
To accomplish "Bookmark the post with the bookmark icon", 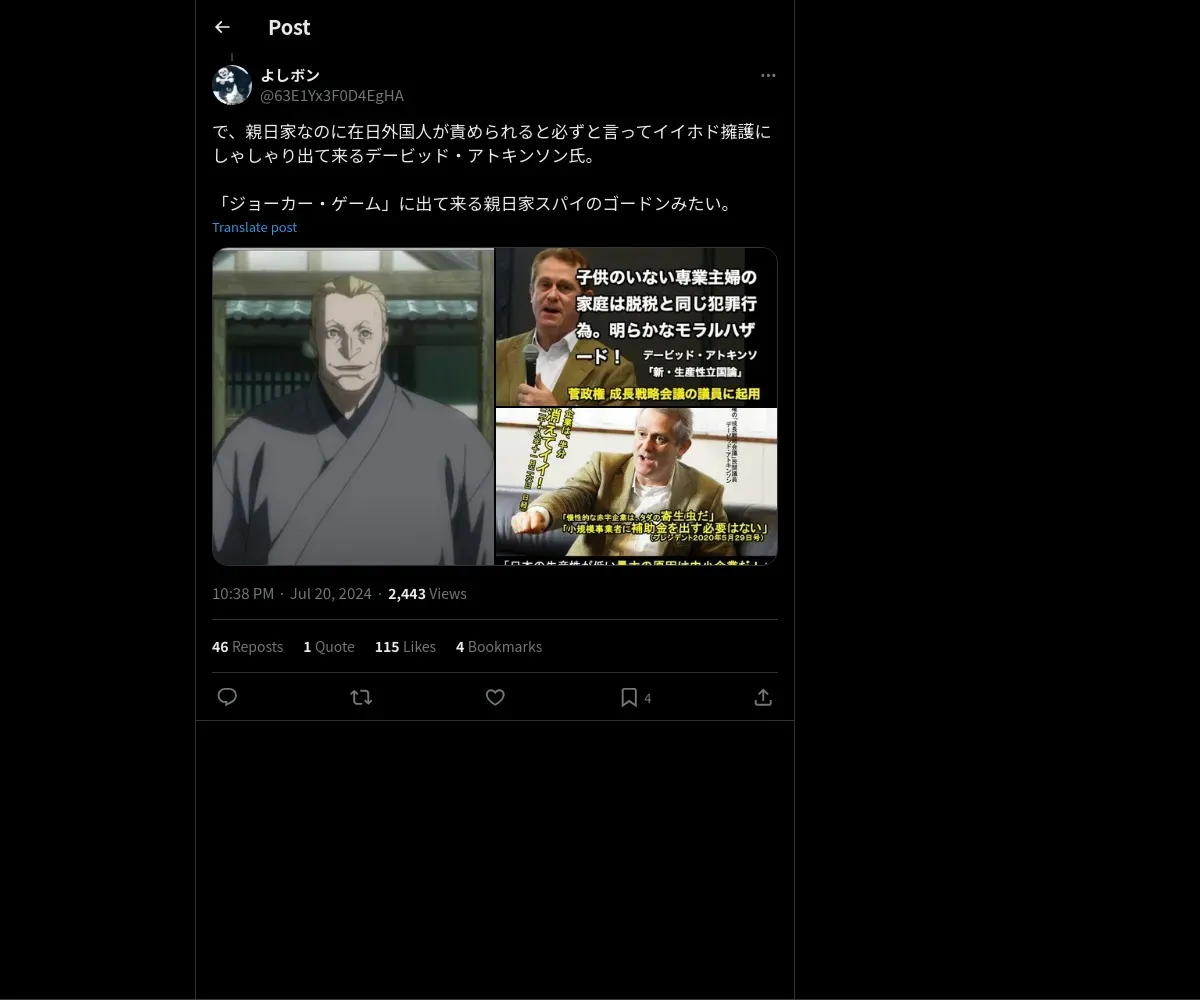I will click(x=629, y=697).
